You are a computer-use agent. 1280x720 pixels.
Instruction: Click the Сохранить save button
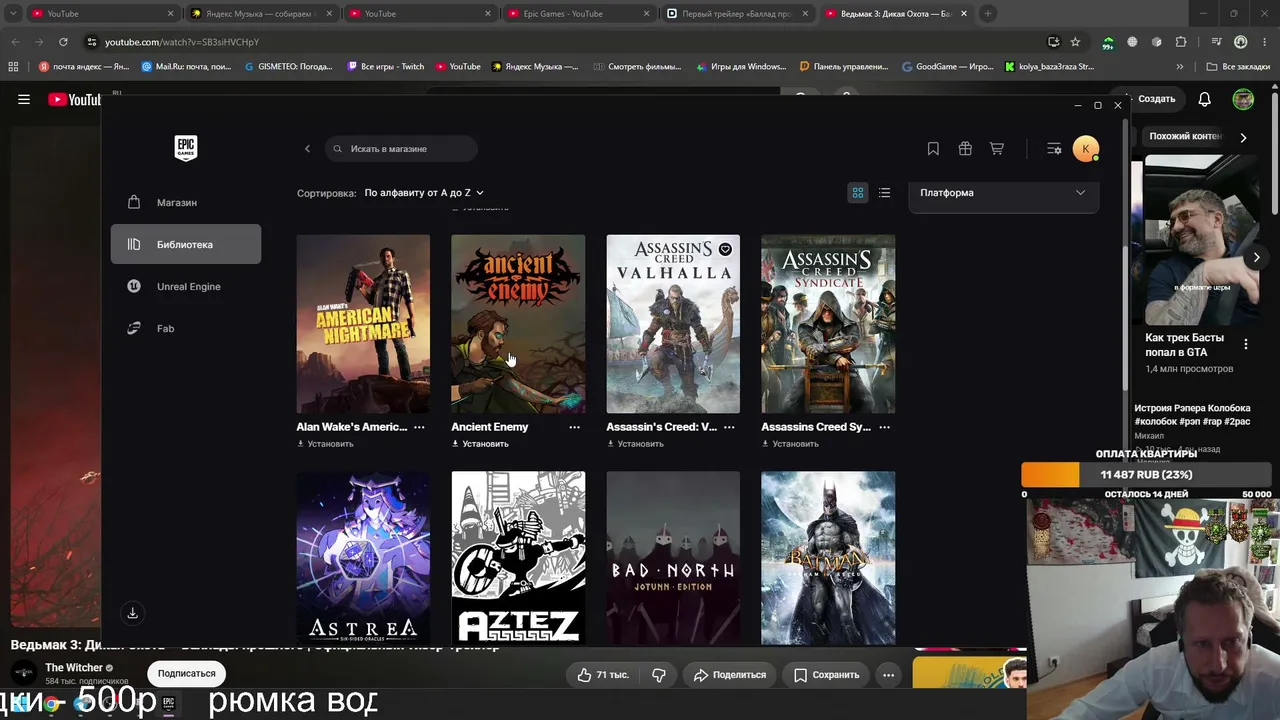pyautogui.click(x=826, y=675)
